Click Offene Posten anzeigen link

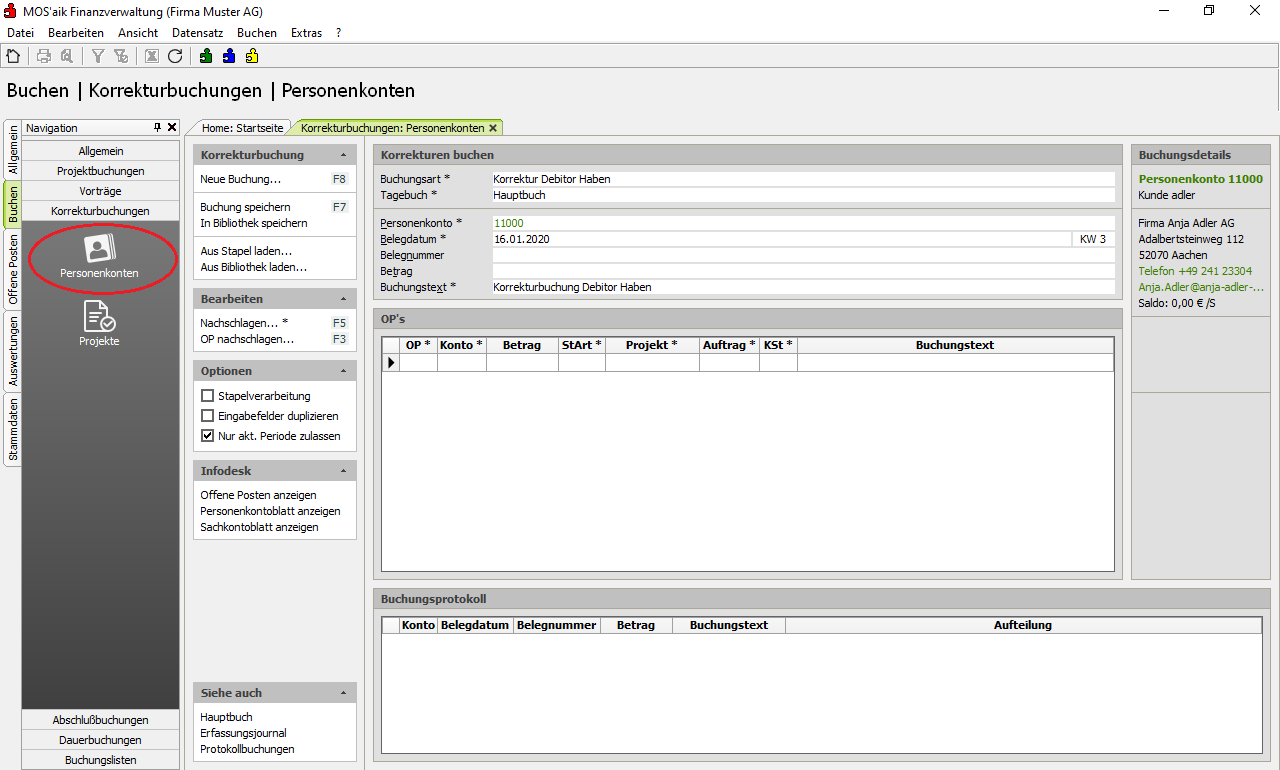(x=258, y=495)
